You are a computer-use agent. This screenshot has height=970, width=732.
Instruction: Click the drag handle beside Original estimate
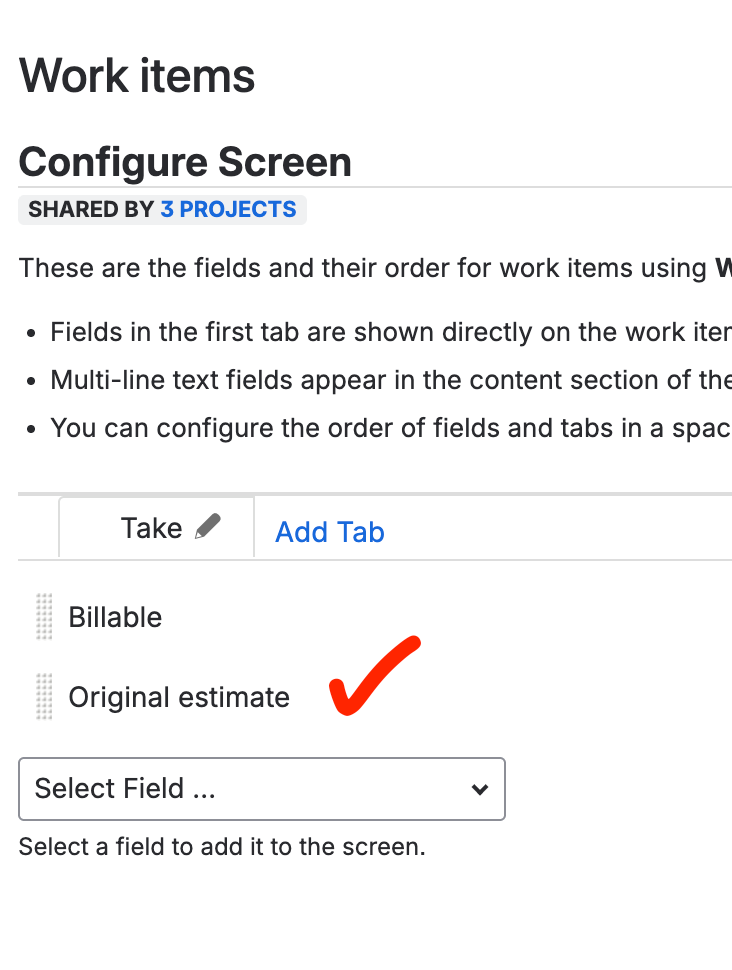pyautogui.click(x=44, y=696)
